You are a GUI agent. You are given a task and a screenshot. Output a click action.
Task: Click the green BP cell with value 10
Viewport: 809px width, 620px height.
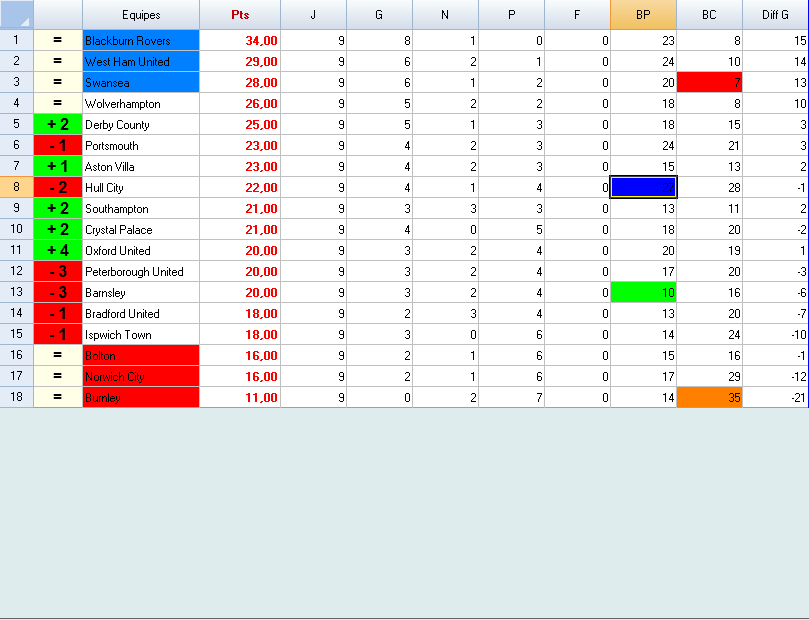click(643, 292)
